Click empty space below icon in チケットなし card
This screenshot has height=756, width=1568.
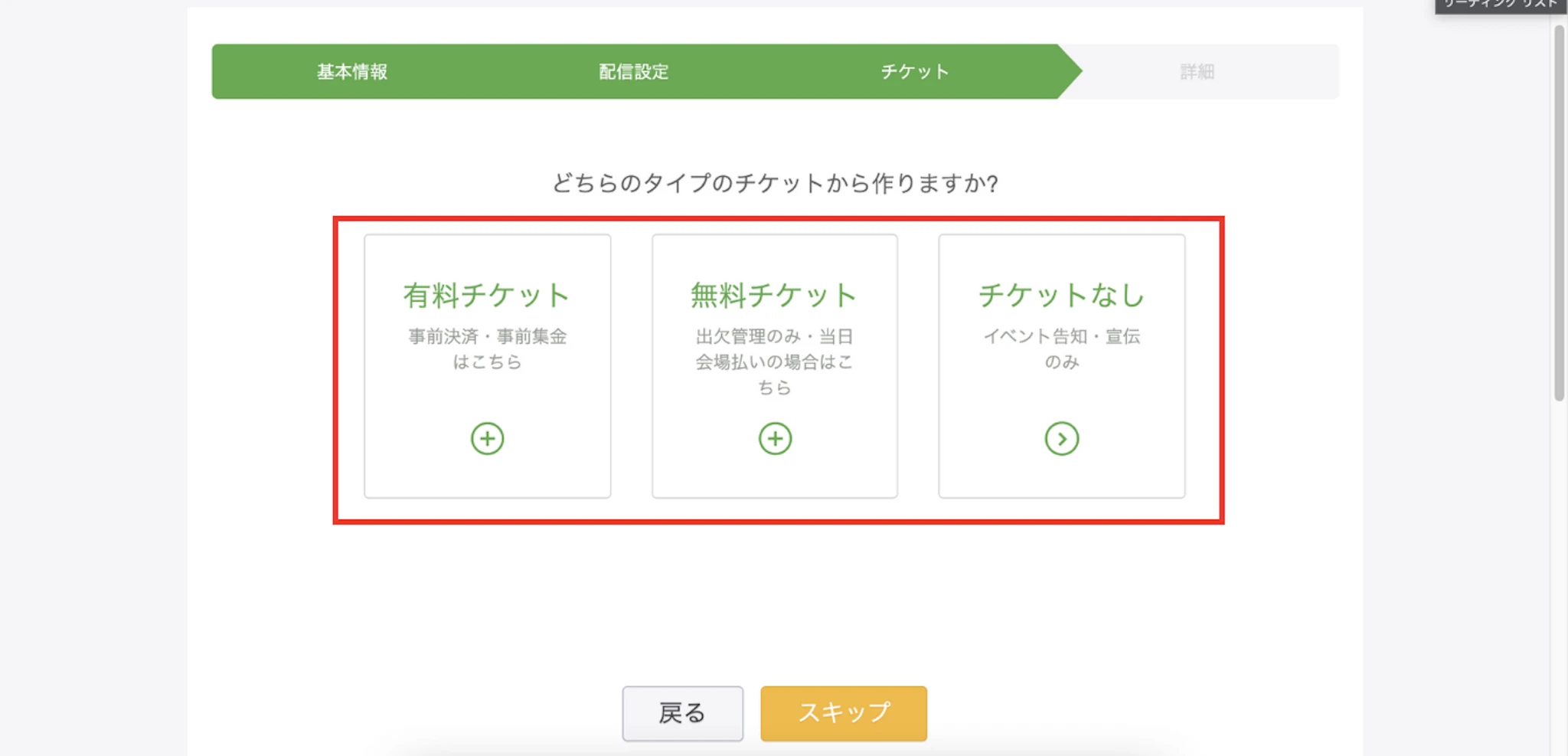click(x=1061, y=479)
